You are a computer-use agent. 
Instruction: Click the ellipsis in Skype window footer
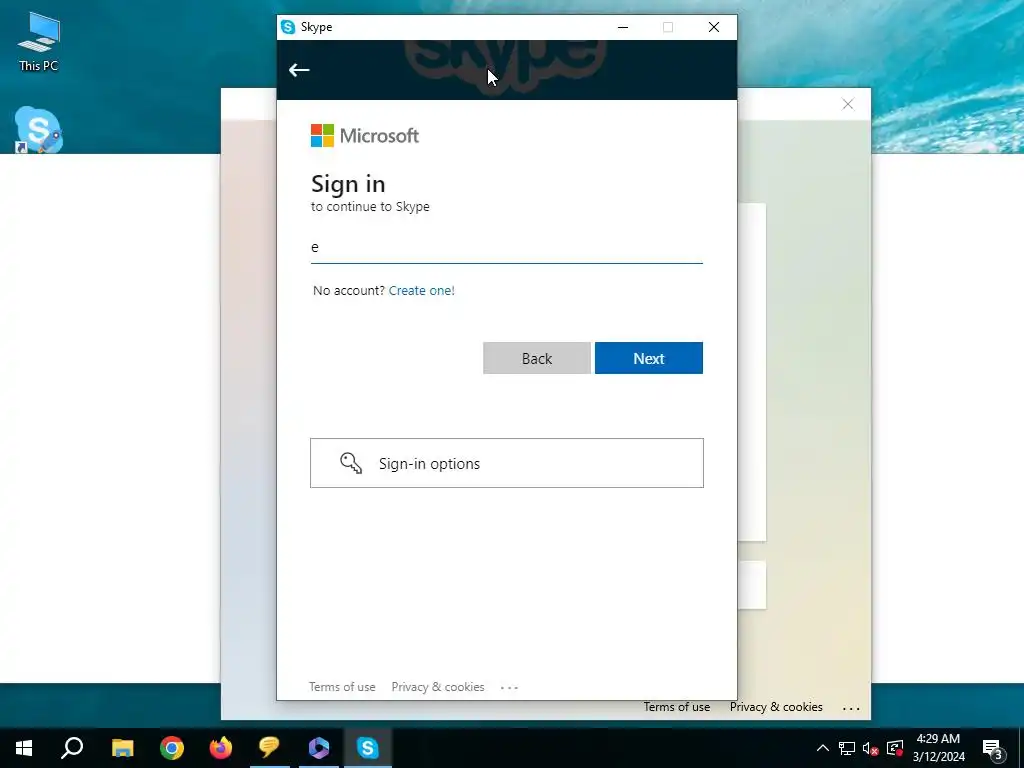coord(509,688)
